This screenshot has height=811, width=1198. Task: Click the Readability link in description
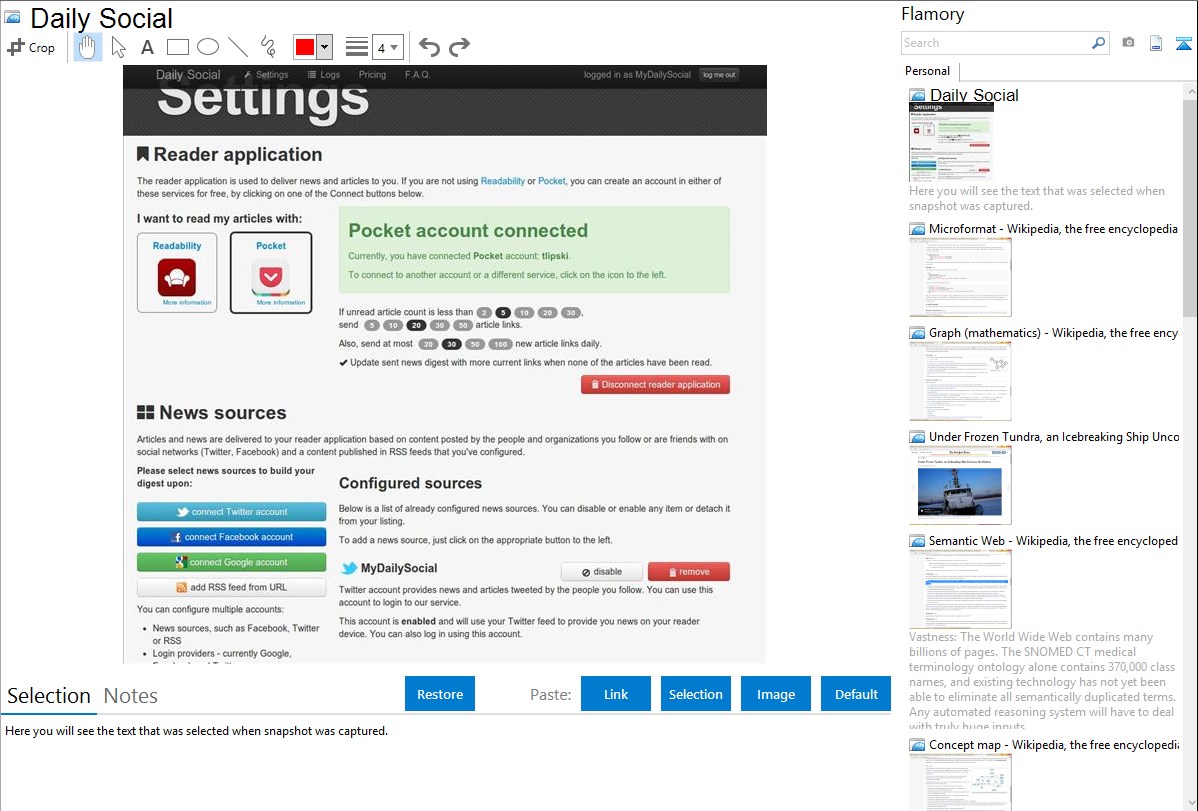point(503,181)
